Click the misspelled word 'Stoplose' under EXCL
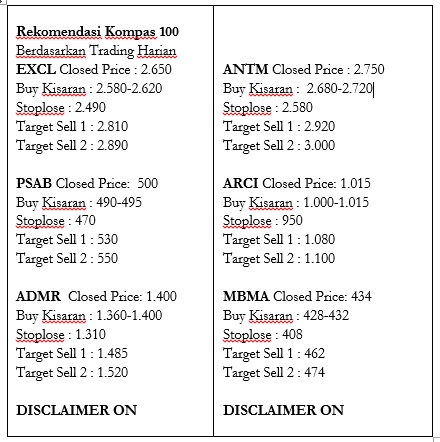The image size is (440, 442). point(40,108)
